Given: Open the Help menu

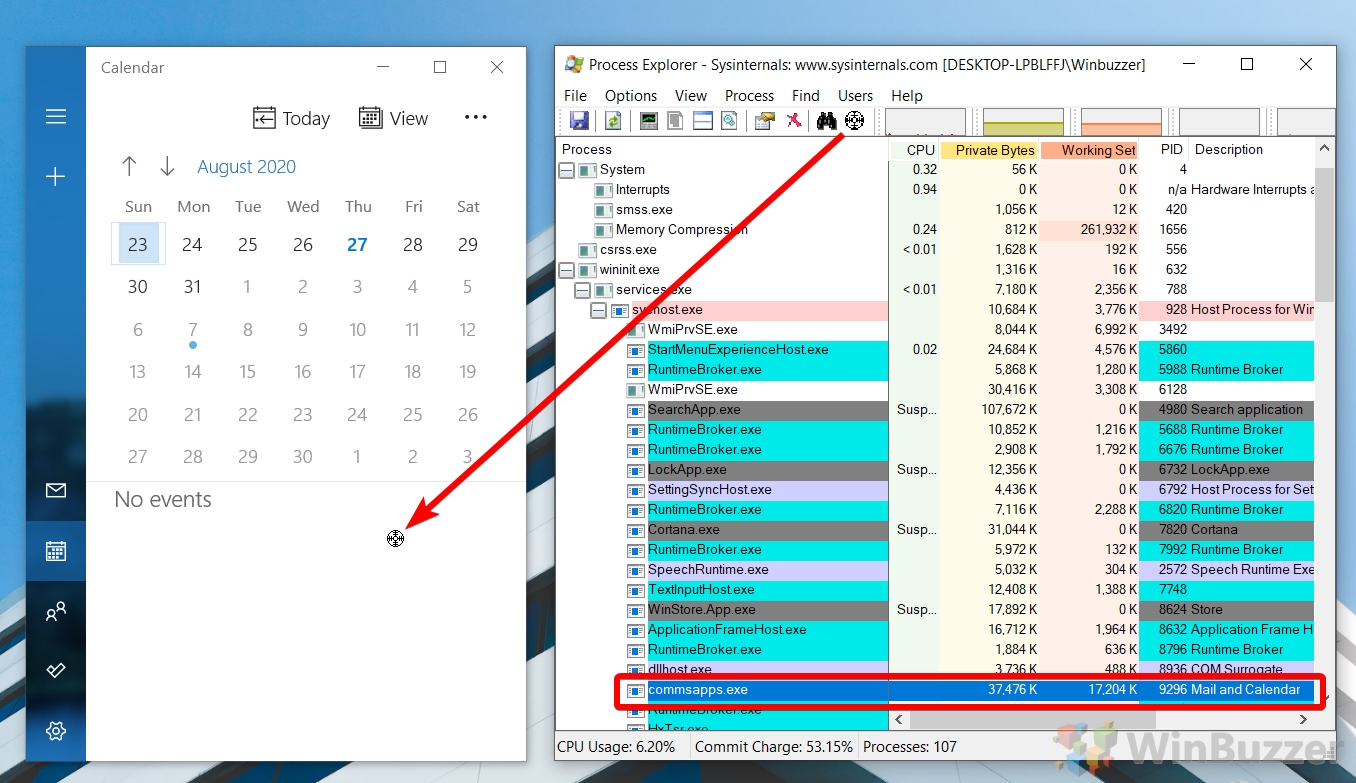Looking at the screenshot, I should click(x=907, y=96).
